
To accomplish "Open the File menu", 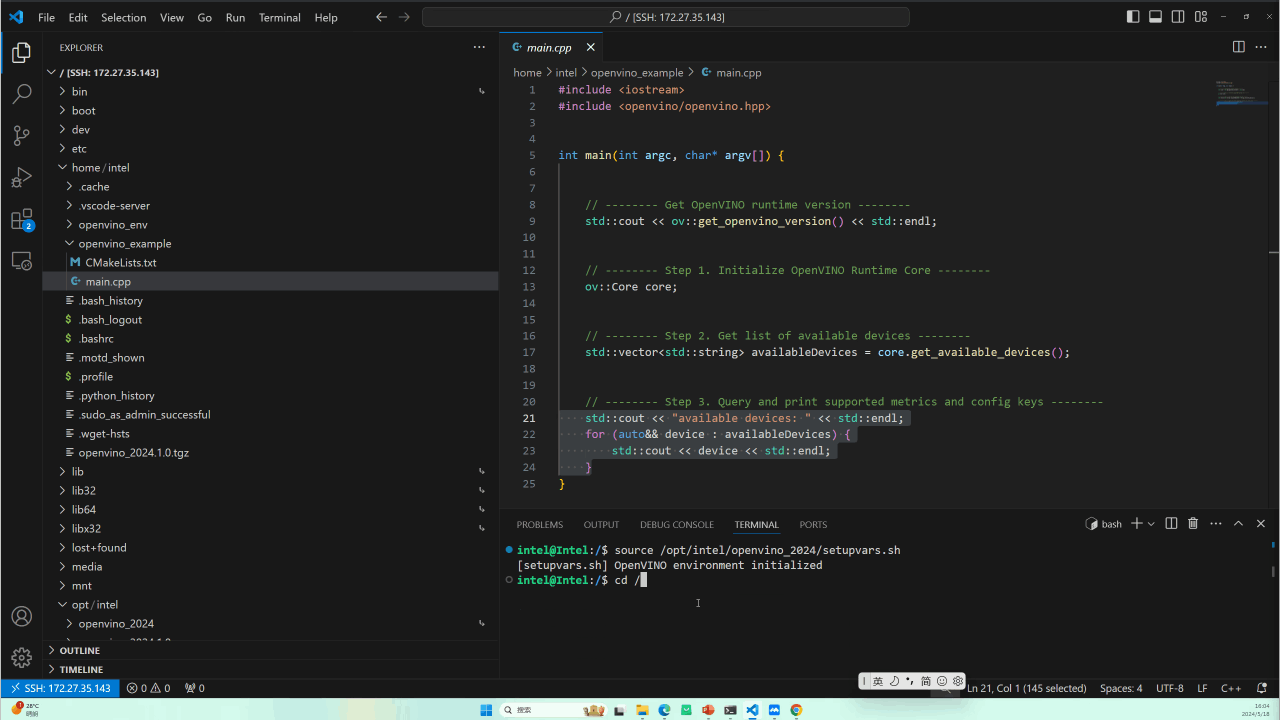I will 46,17.
